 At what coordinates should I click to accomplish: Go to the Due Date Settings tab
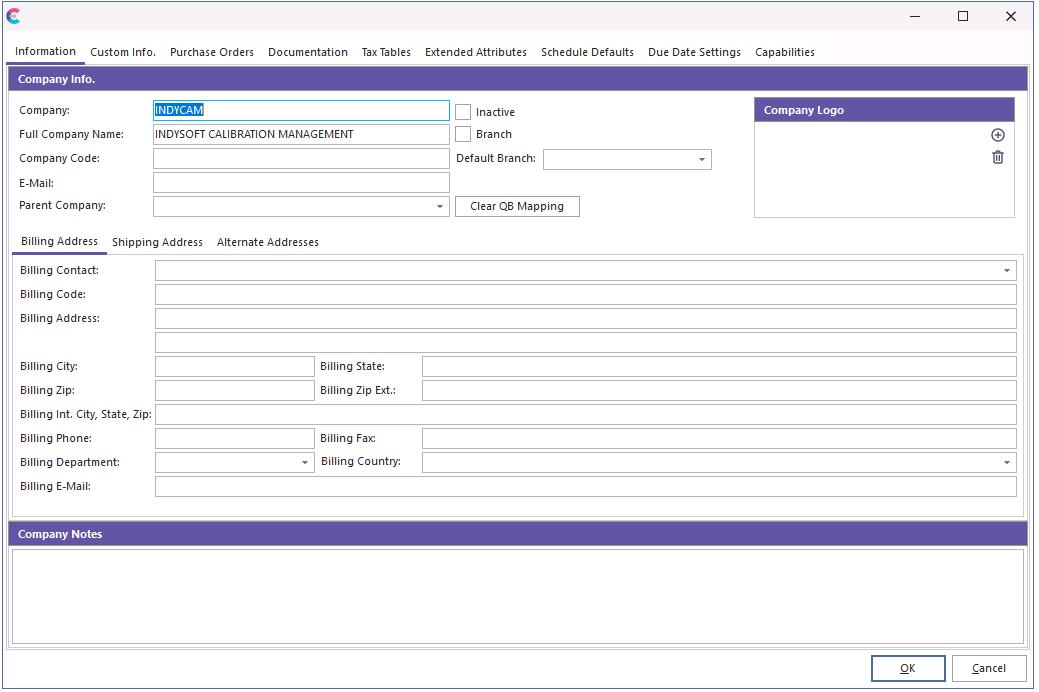coord(694,52)
